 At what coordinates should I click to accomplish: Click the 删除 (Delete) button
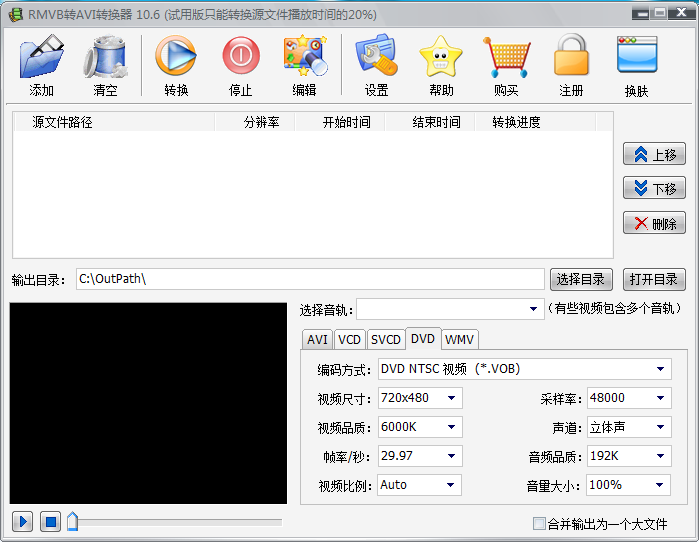click(x=654, y=223)
